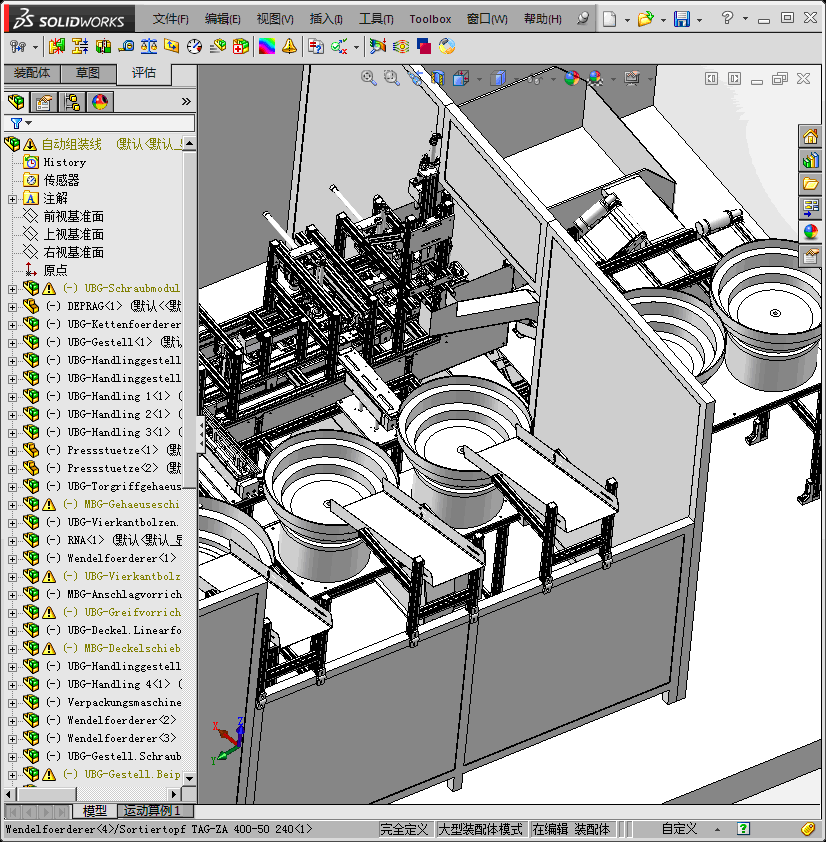Click the Save icon in title toolbar
826x842 pixels.
pyautogui.click(x=681, y=19)
